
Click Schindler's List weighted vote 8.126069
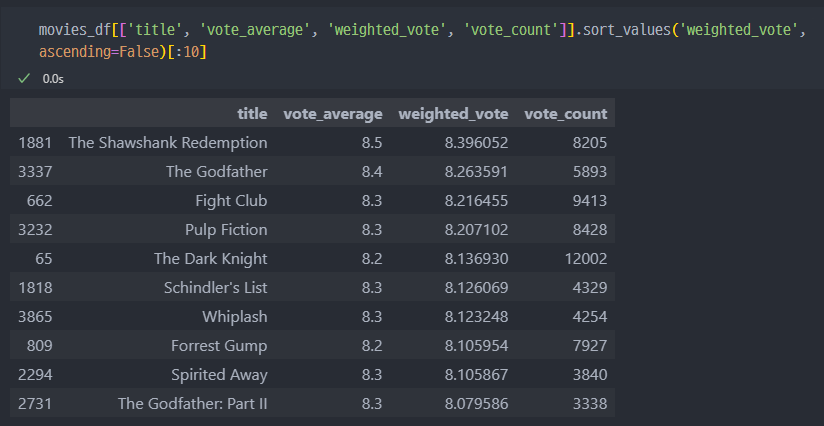coord(476,287)
